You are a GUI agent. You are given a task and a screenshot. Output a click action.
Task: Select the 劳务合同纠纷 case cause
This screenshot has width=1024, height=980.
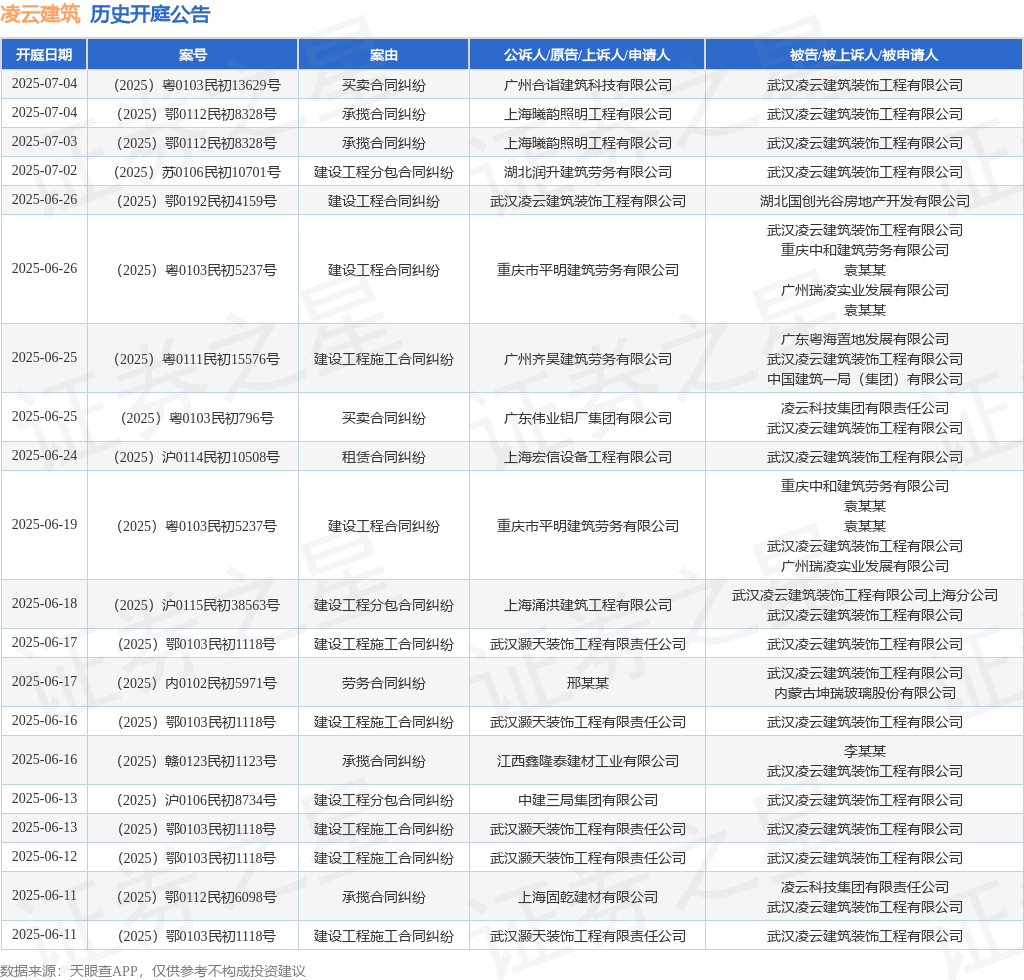(383, 684)
